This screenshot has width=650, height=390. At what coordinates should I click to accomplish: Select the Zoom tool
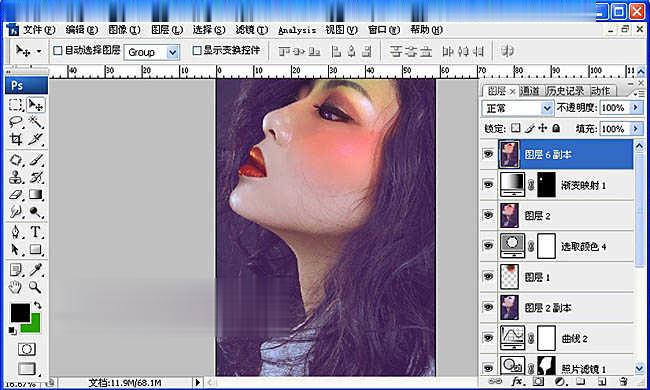(x=36, y=287)
